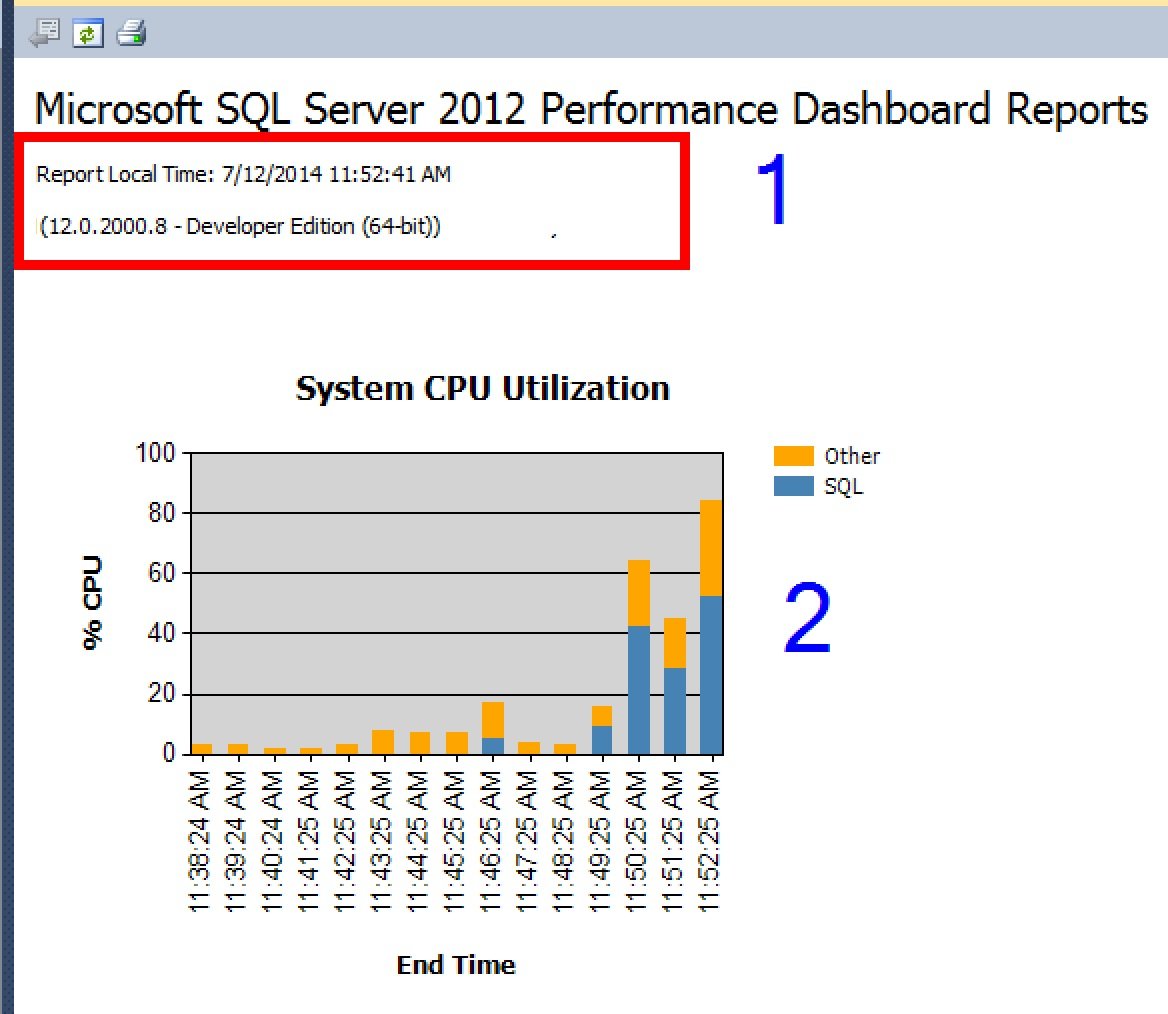Screen dimensions: 1168x1014
Task: Click the blue SQL bar at 11:49:25 AM
Action: 602,740
